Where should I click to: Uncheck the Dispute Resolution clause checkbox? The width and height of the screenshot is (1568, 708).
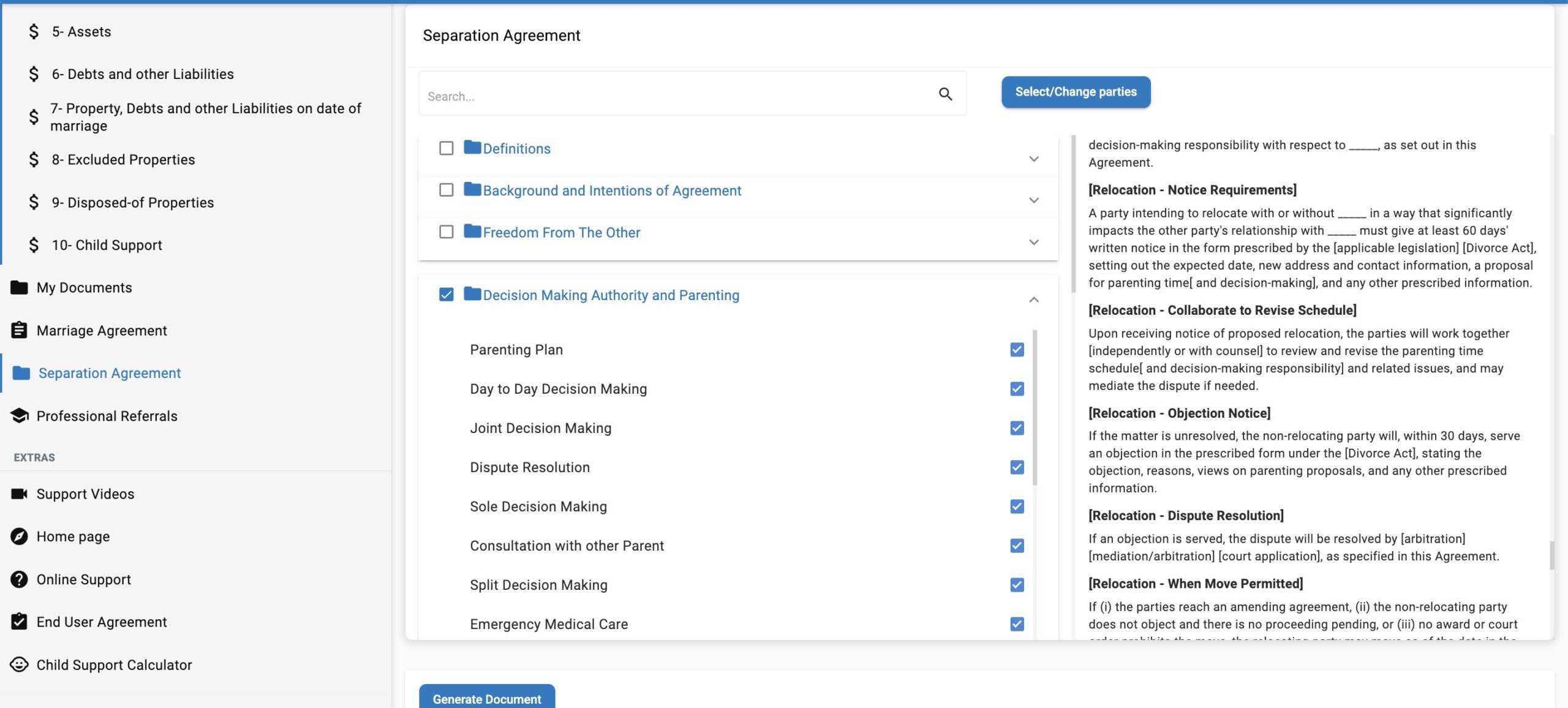pos(1017,467)
